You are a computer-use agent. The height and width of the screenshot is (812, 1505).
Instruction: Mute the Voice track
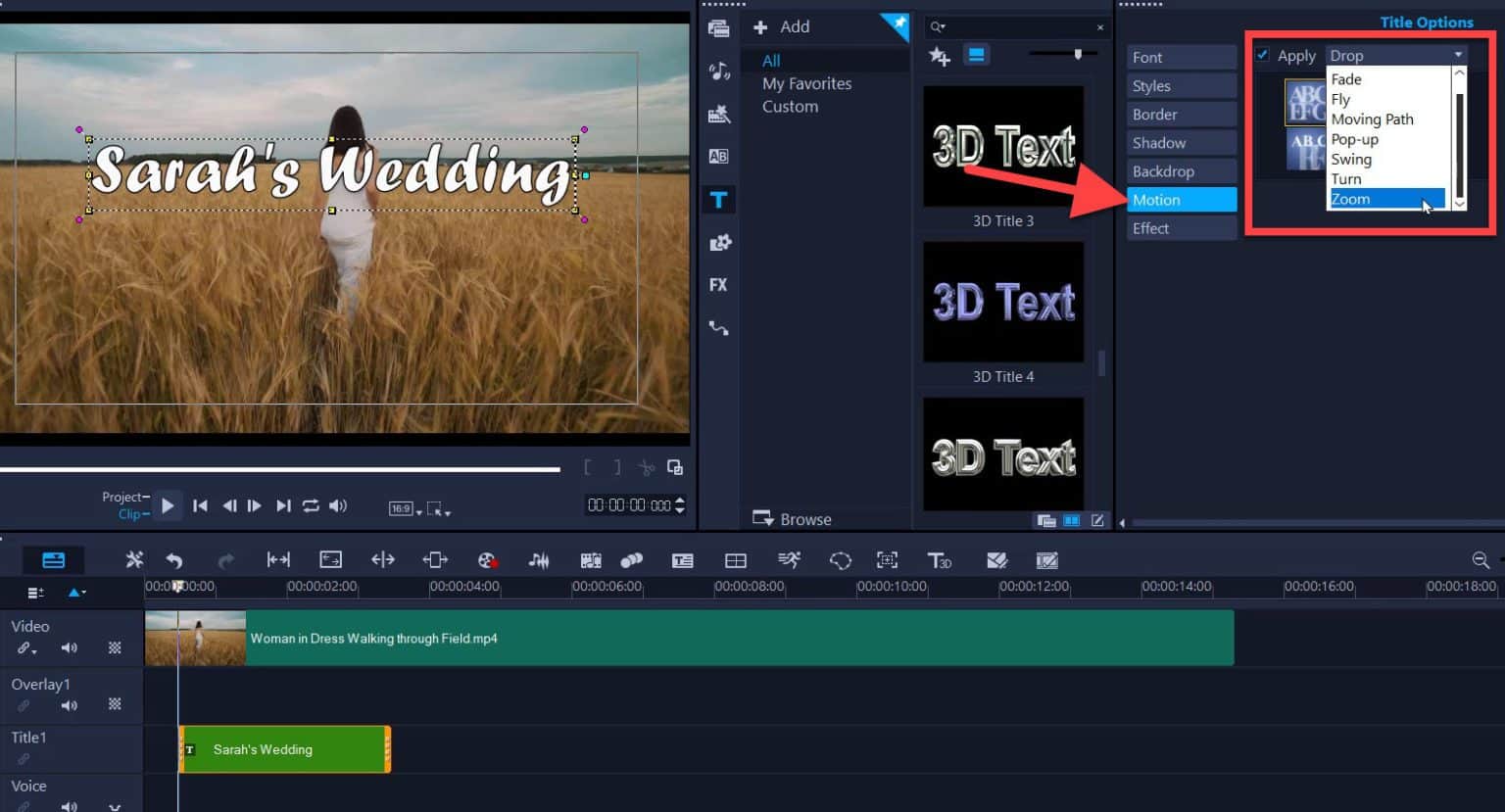pyautogui.click(x=68, y=805)
